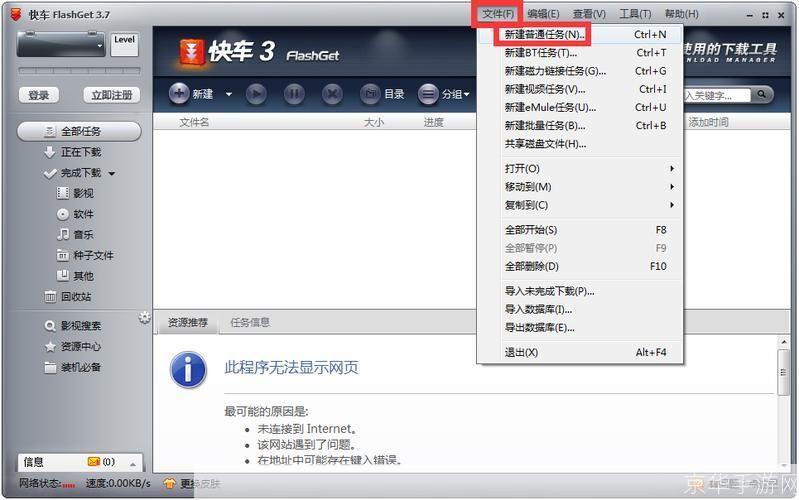
Task: Click the 新建 plus icon in toolbar
Action: pyautogui.click(x=179, y=94)
